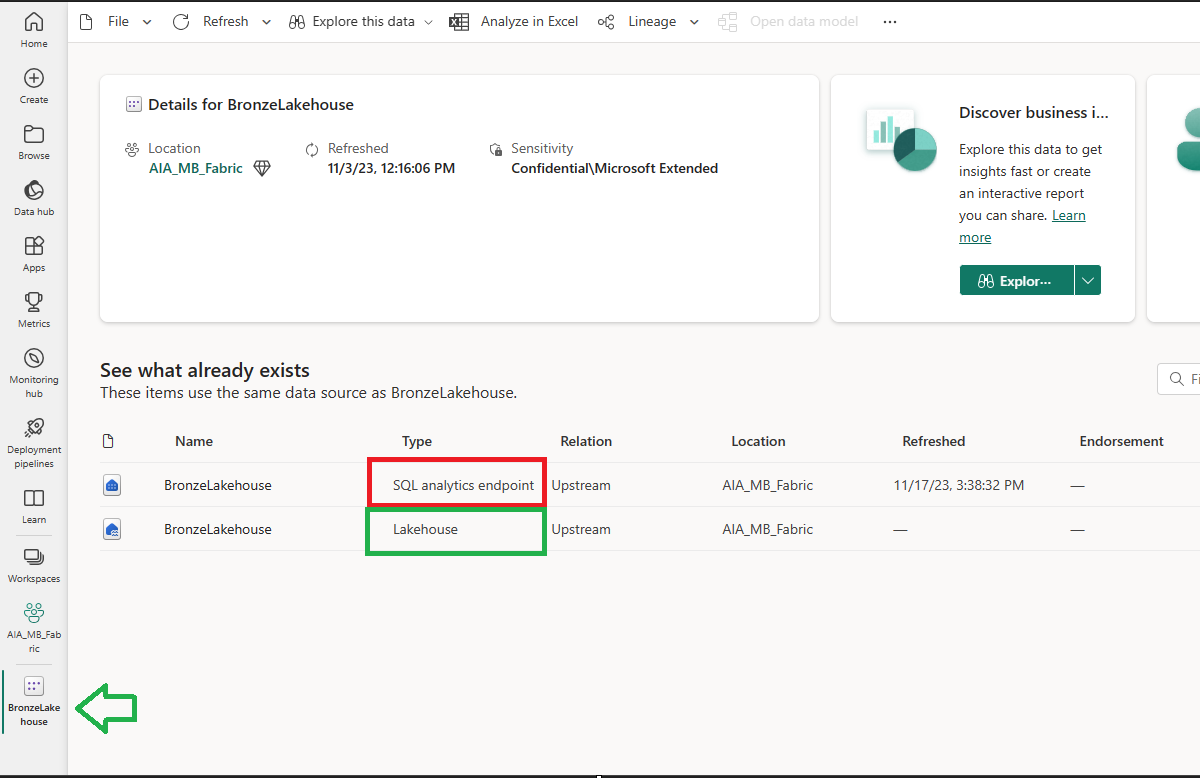Viewport: 1200px width, 778px height.
Task: Click the Refresh toolbar label
Action: coord(226,22)
